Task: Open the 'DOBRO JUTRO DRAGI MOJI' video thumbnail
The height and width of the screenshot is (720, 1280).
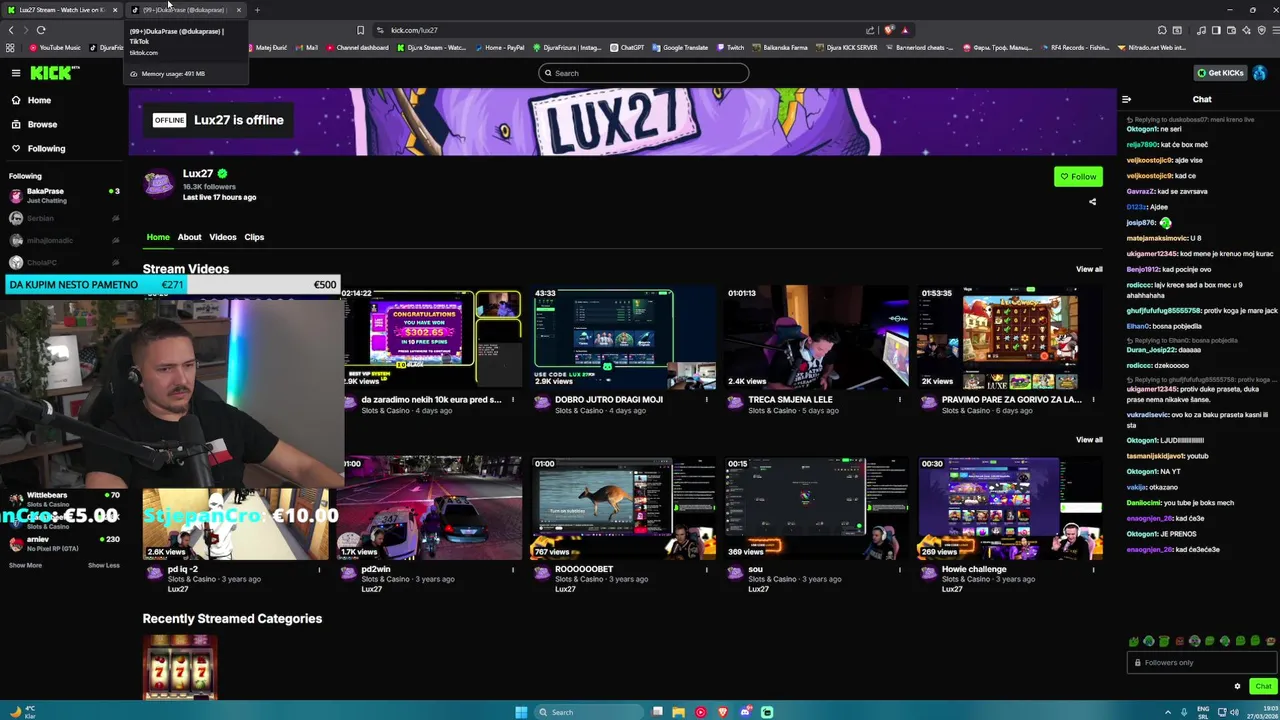Action: tap(625, 338)
